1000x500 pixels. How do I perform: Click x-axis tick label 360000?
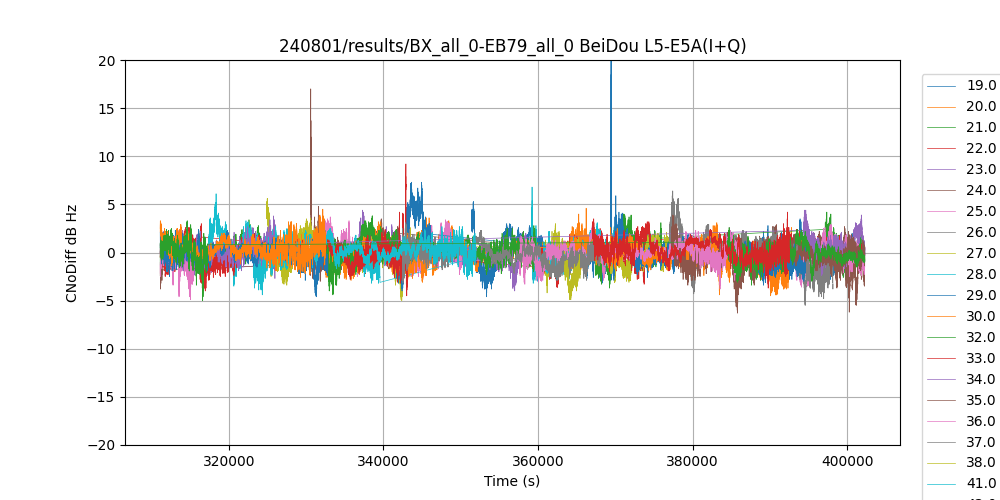(x=538, y=462)
